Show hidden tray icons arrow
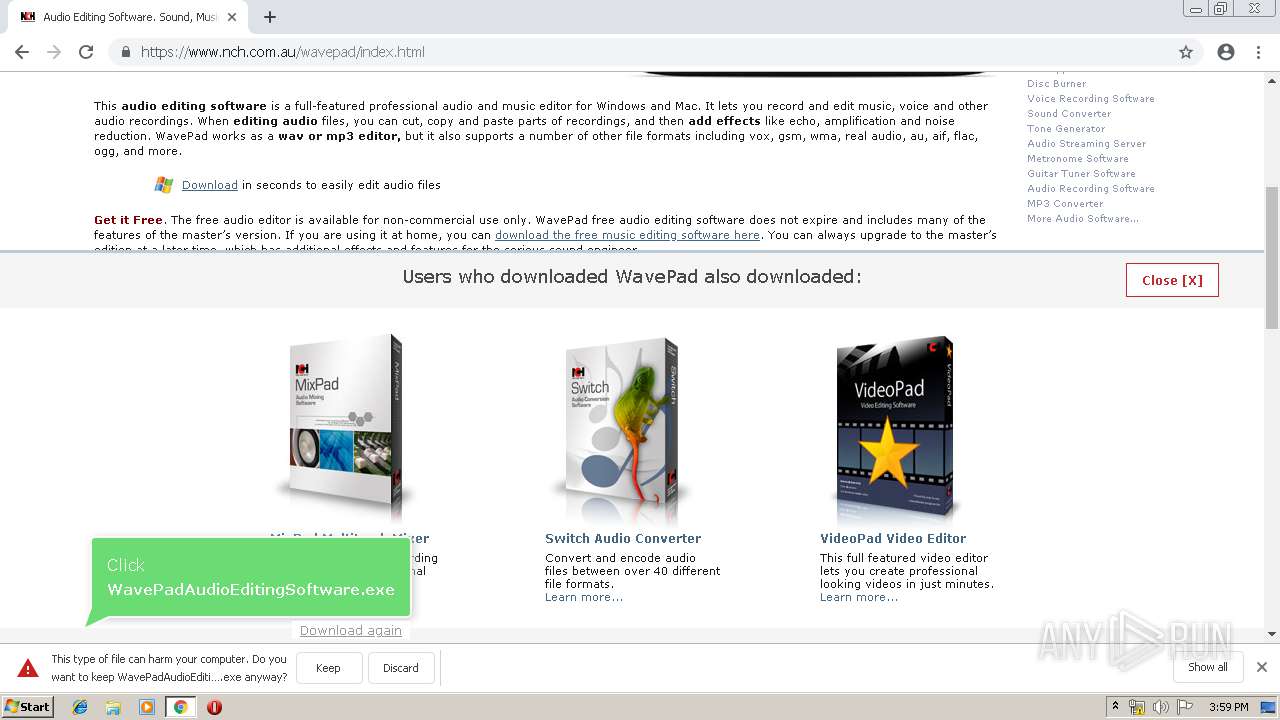Viewport: 1280px width, 720px height. (x=1115, y=706)
